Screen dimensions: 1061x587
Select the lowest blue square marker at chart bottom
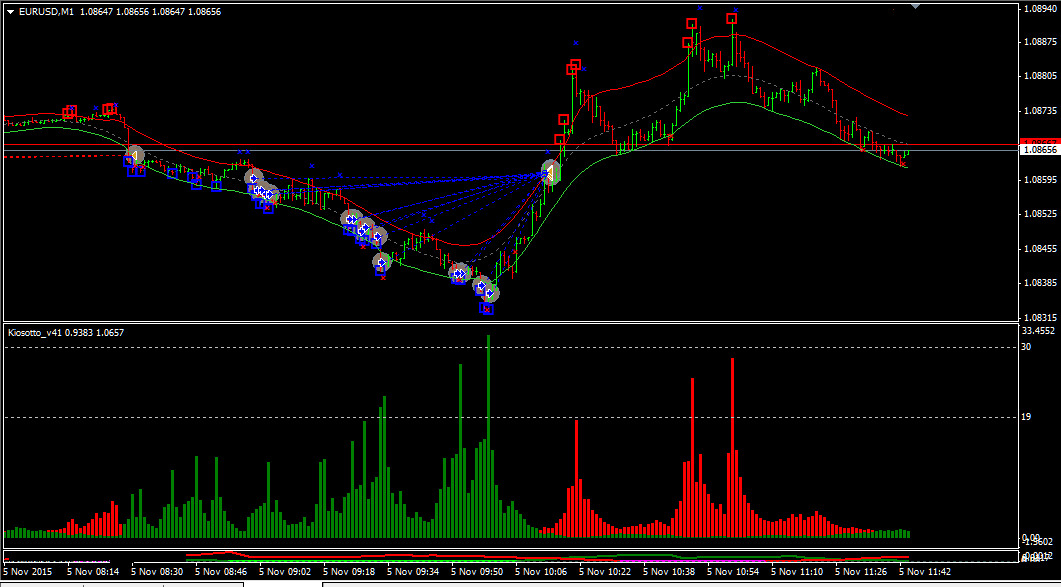click(487, 309)
